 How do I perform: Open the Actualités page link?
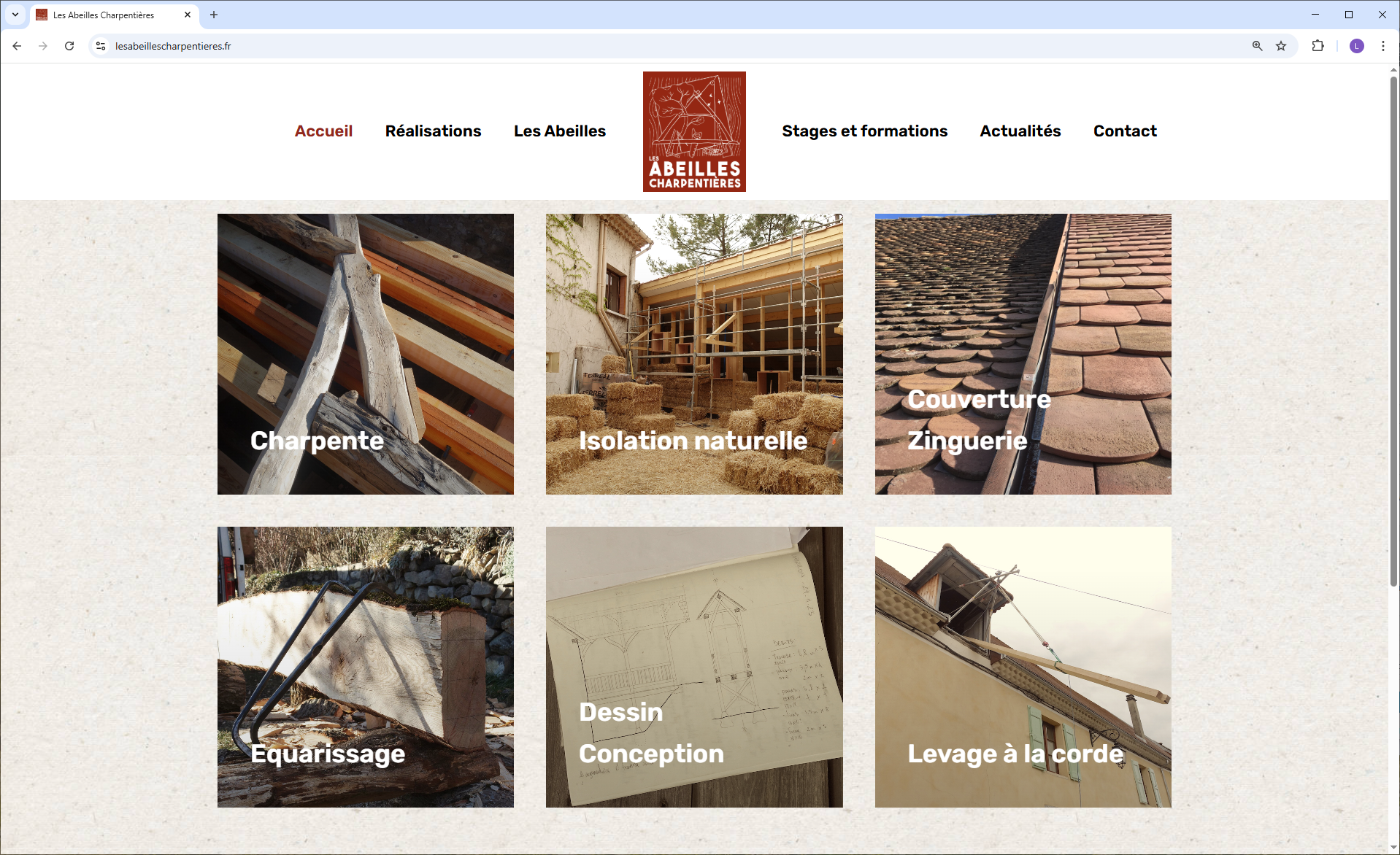click(x=1020, y=131)
